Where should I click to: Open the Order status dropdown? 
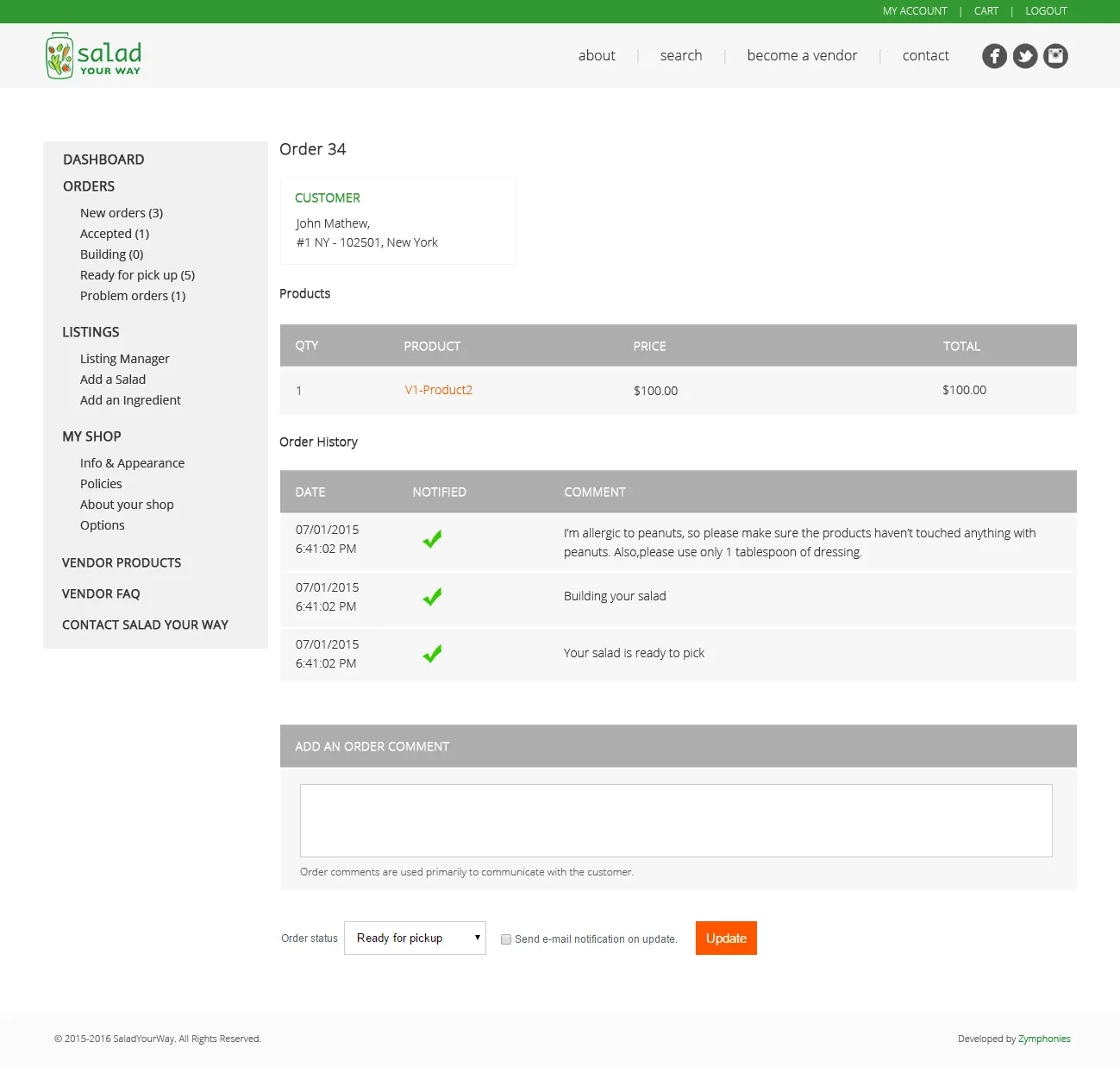click(415, 938)
